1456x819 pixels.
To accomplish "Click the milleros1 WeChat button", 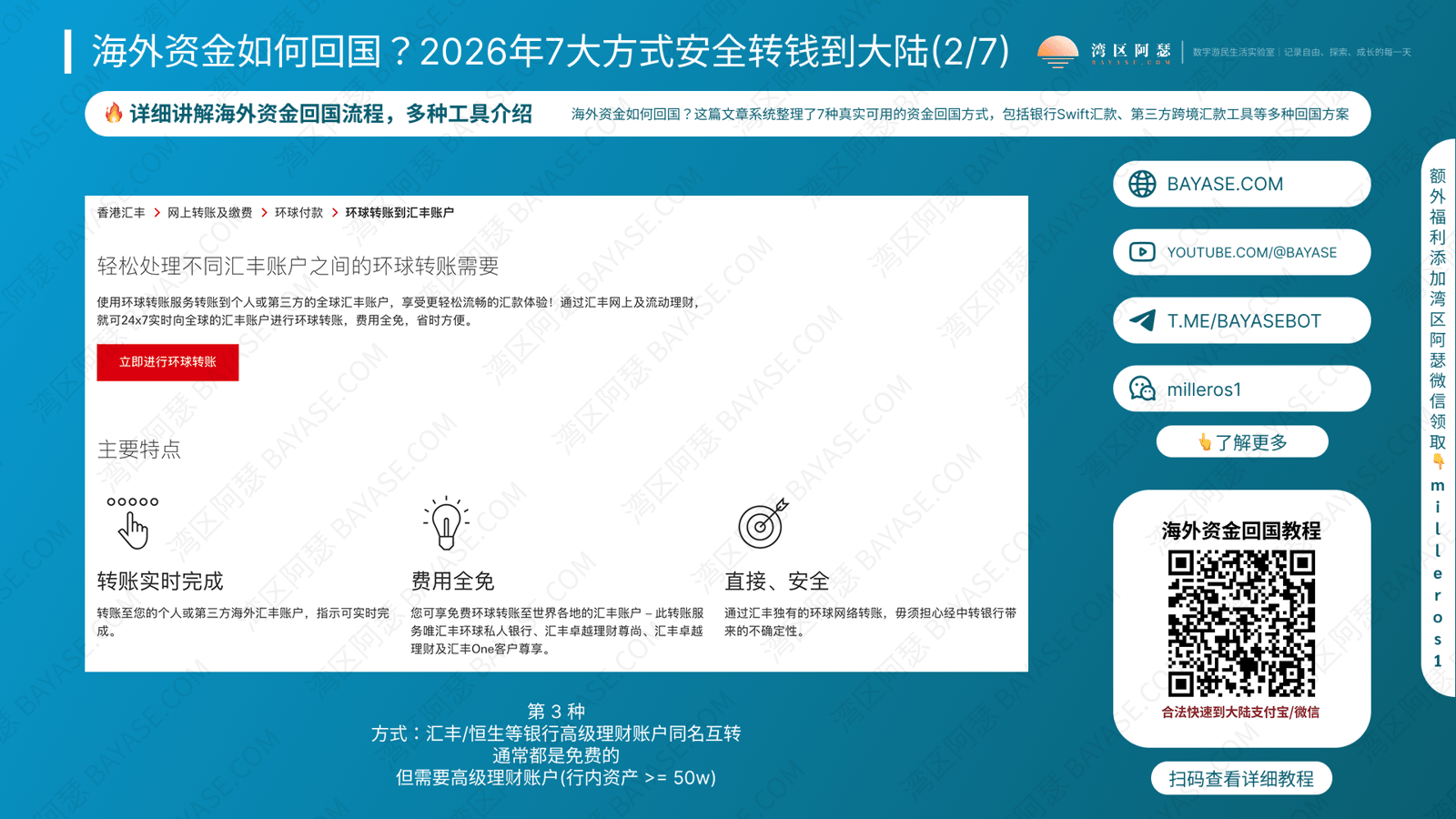I will pos(1241,389).
